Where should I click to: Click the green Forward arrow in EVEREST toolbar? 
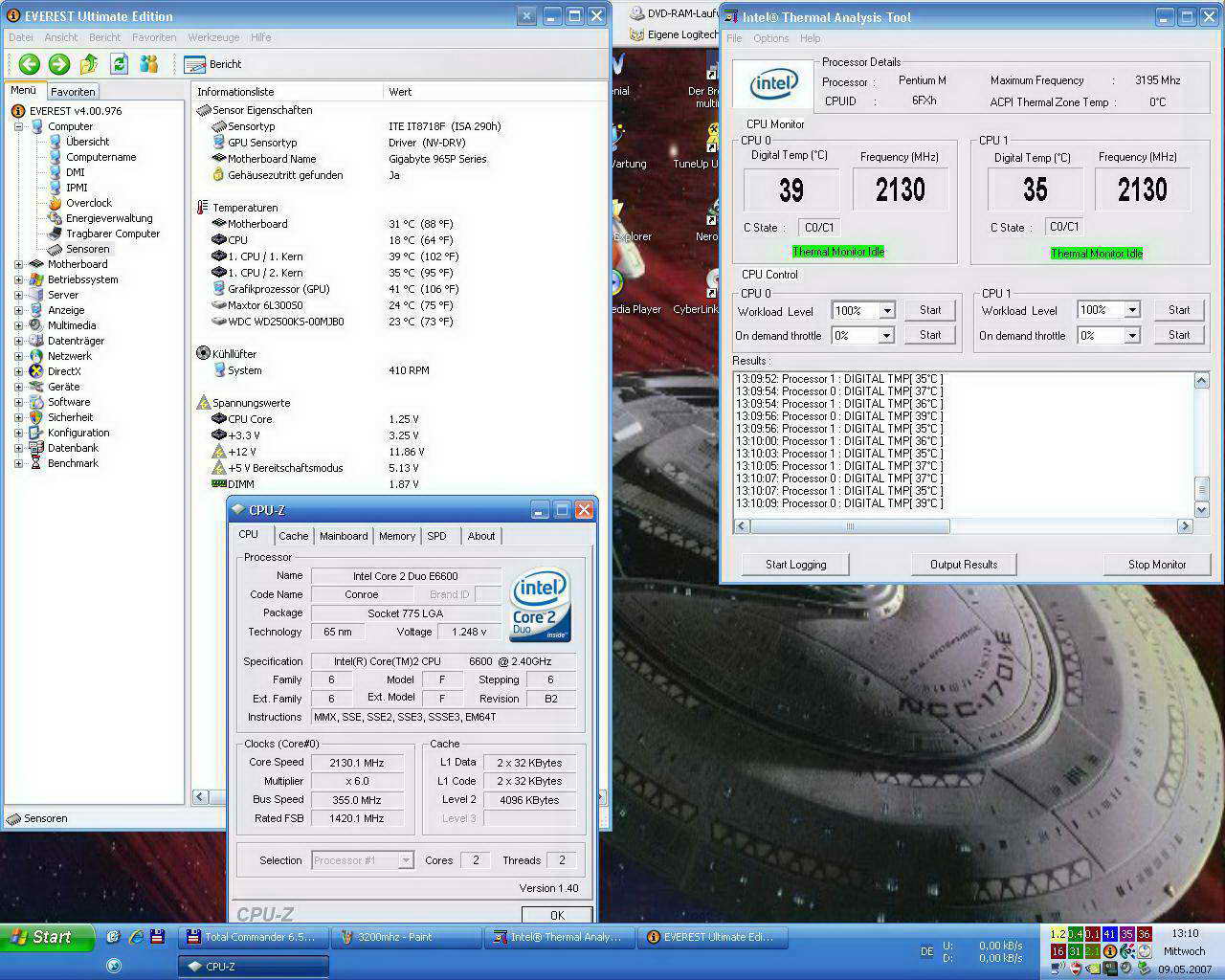(59, 64)
